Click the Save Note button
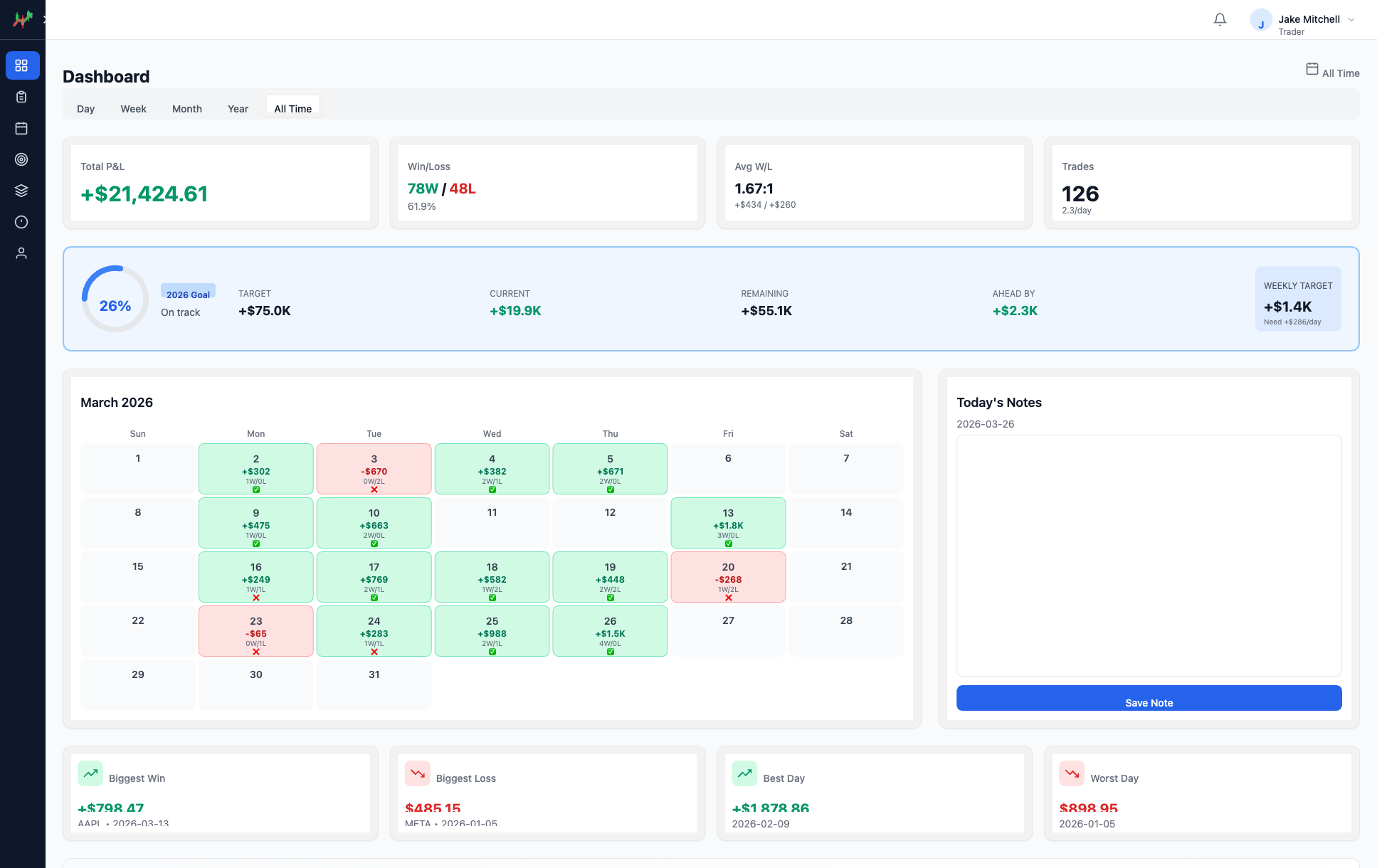The image size is (1377, 868). point(1149,702)
